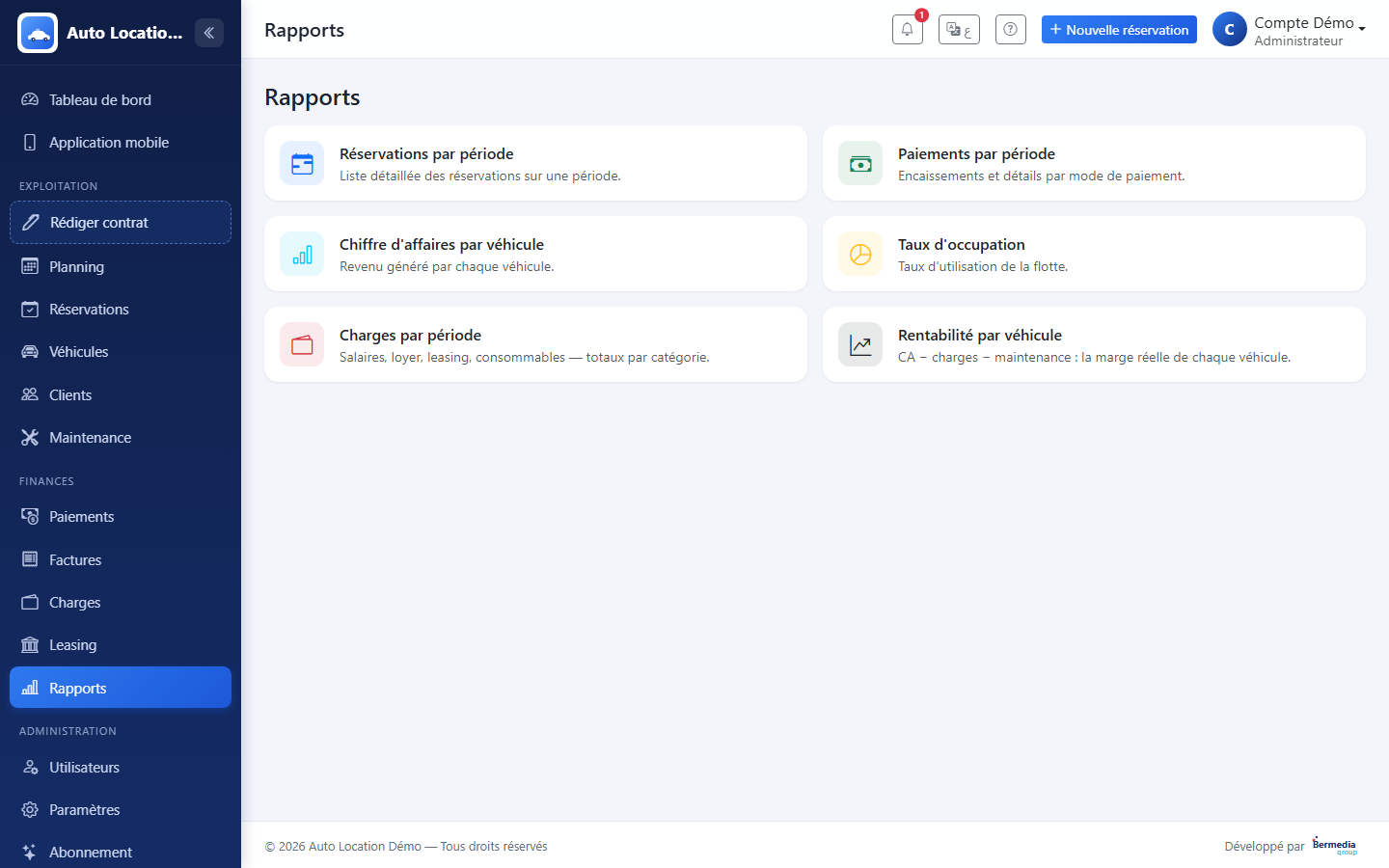Viewport: 1389px width, 868px height.
Task: Click the Planning calendar icon in sidebar
Action: (x=30, y=266)
